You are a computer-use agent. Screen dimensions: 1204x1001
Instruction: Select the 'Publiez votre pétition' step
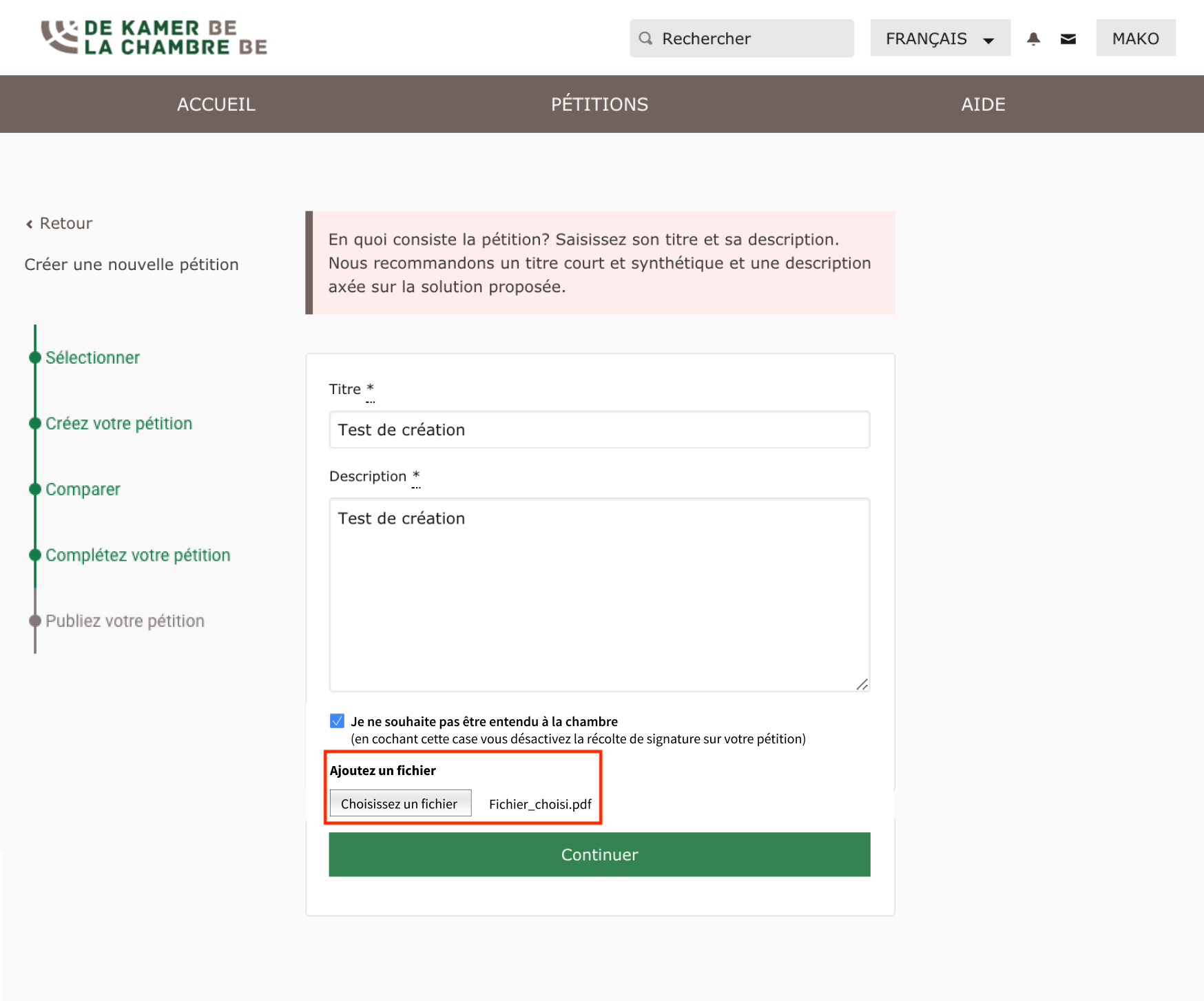124,620
